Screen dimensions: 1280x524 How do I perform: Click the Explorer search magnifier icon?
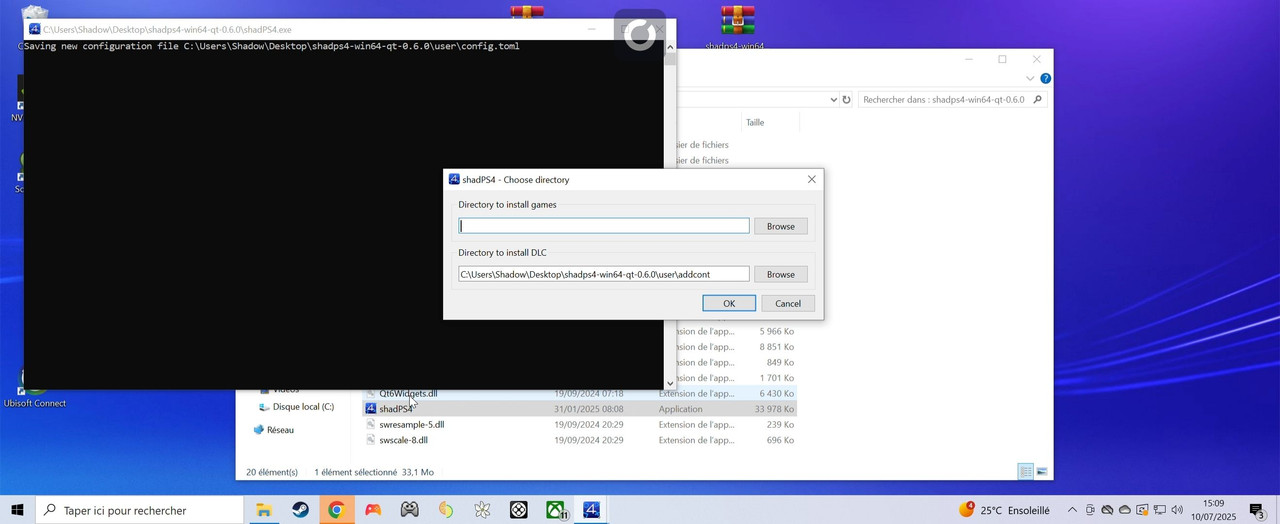(x=1037, y=100)
